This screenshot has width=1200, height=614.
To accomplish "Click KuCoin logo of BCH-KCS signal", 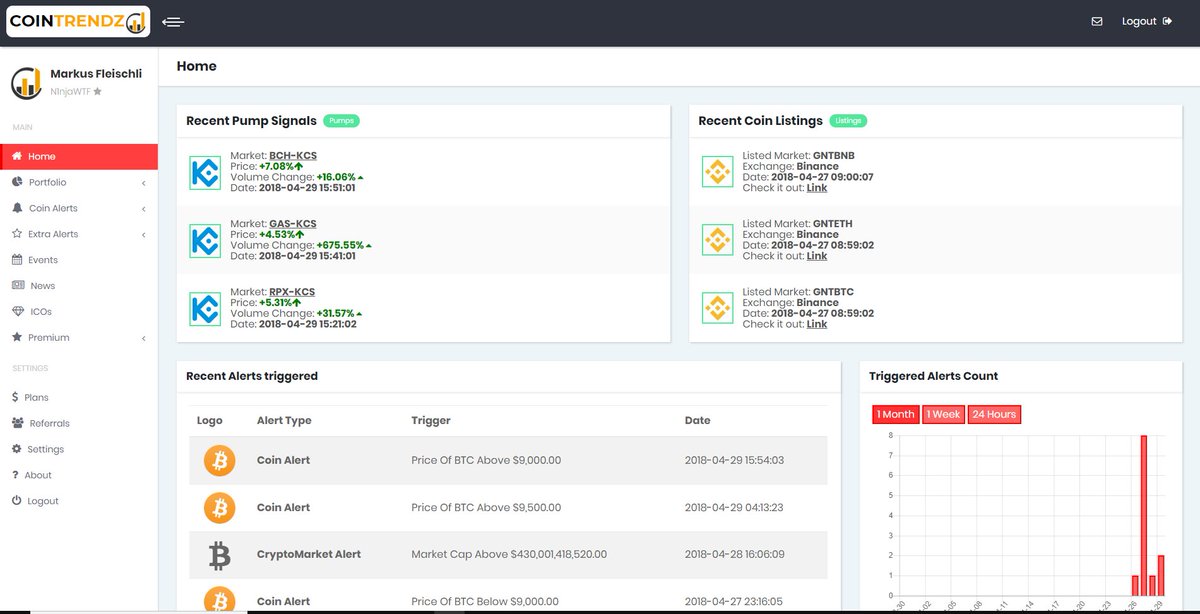I will [205, 172].
